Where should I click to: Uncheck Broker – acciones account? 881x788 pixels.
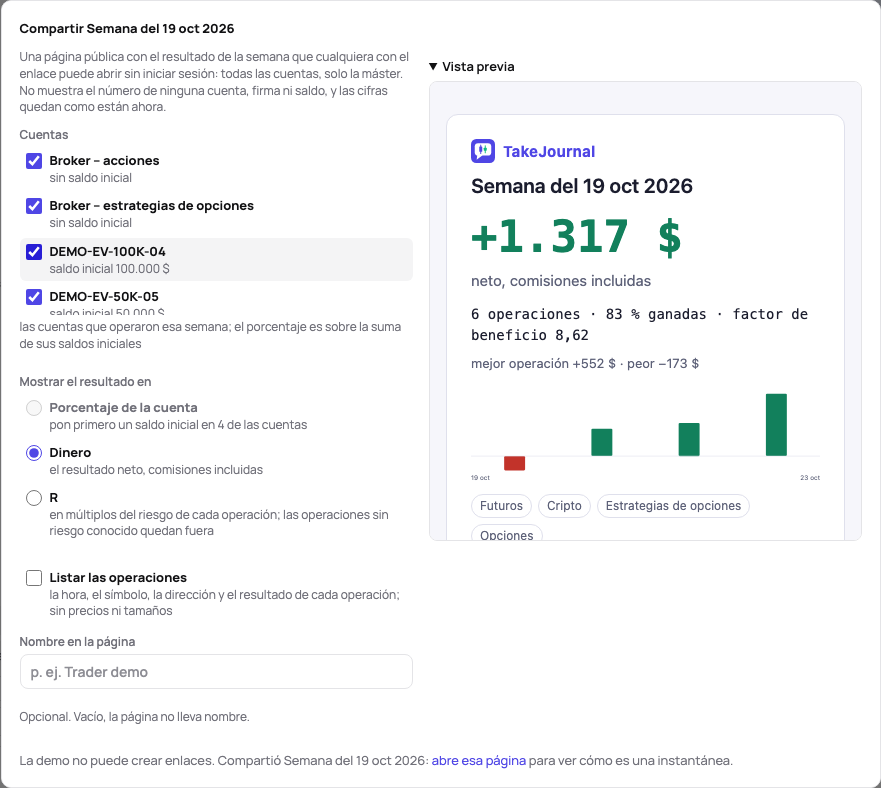coord(34,161)
